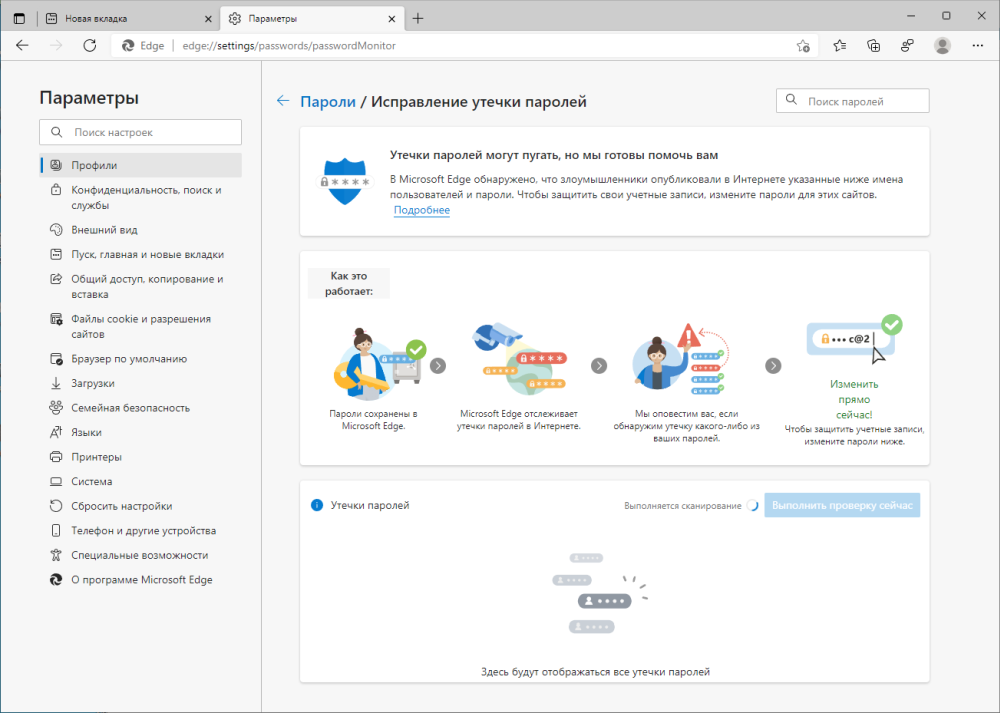Click Пароли сохранены illustration with key
The height and width of the screenshot is (713, 1000).
tap(380, 364)
